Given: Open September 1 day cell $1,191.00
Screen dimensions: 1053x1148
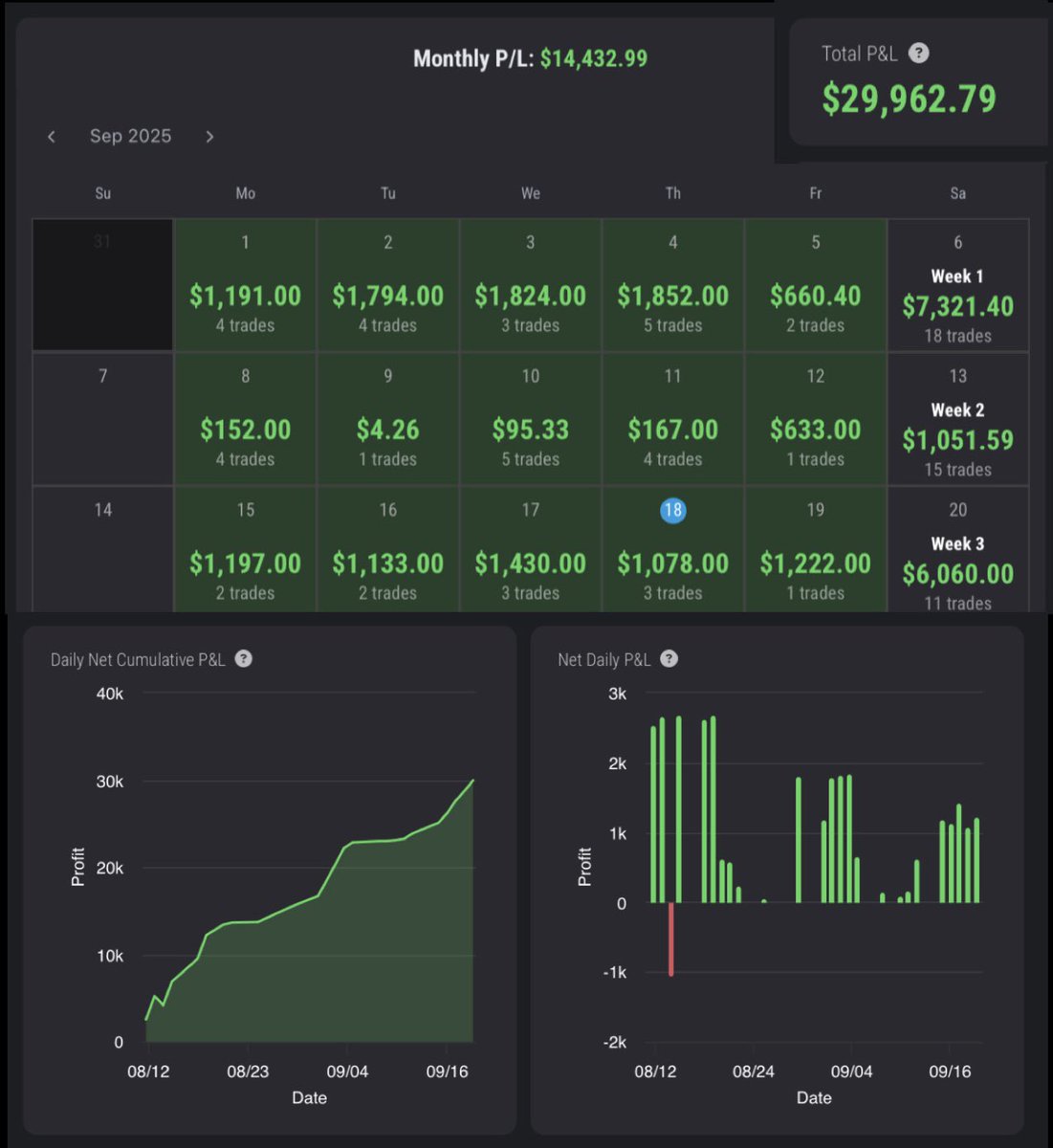Looking at the screenshot, I should pyautogui.click(x=246, y=284).
